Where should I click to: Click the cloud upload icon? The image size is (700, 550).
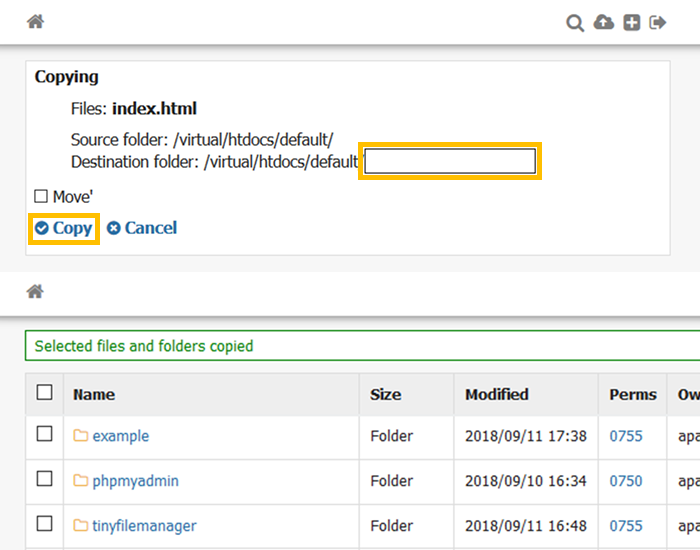604,22
